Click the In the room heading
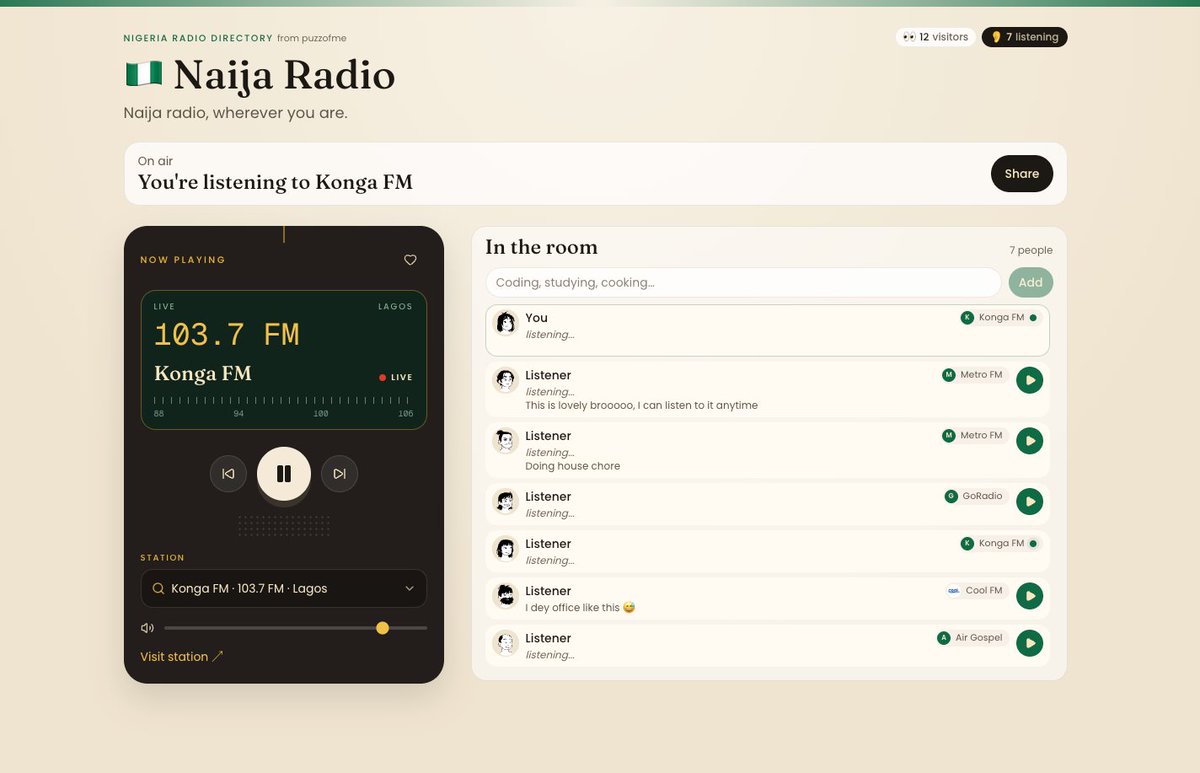 pyautogui.click(x=541, y=247)
